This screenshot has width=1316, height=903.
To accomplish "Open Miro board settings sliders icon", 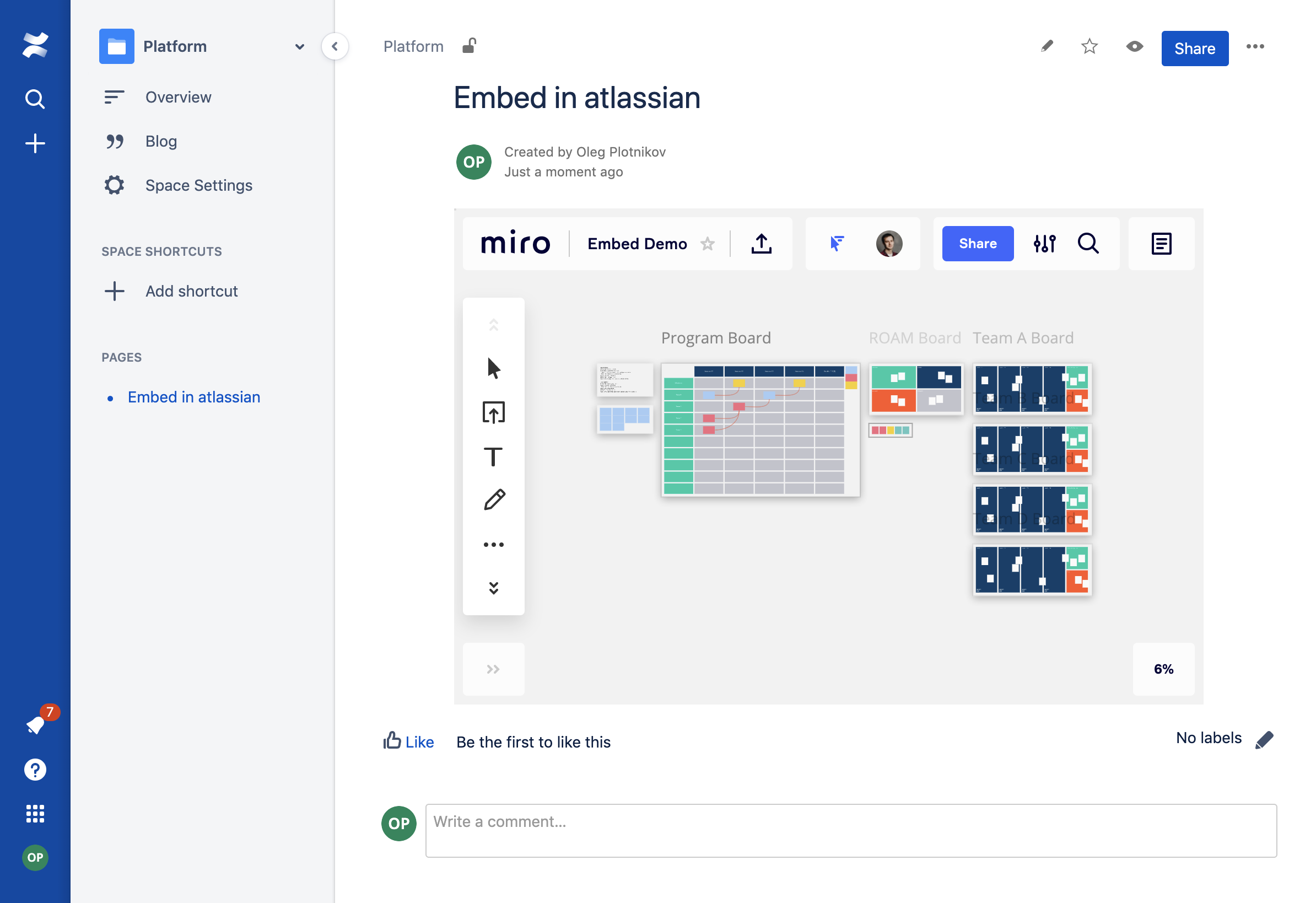I will tap(1044, 244).
